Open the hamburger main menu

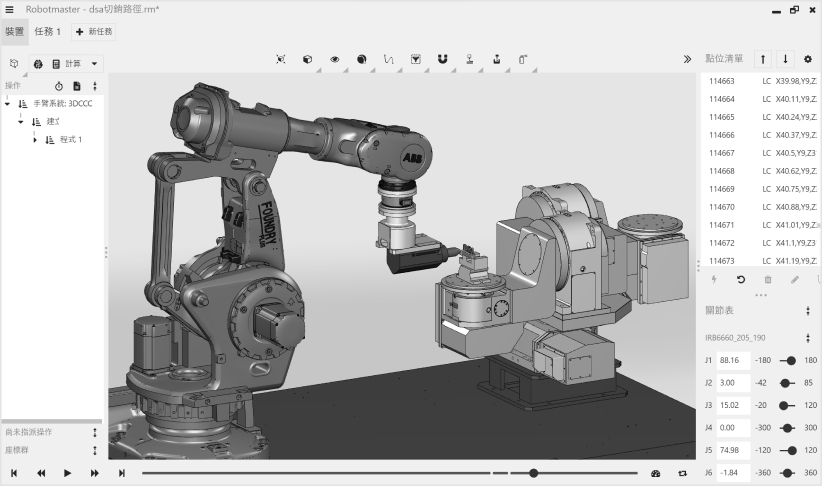pos(10,9)
